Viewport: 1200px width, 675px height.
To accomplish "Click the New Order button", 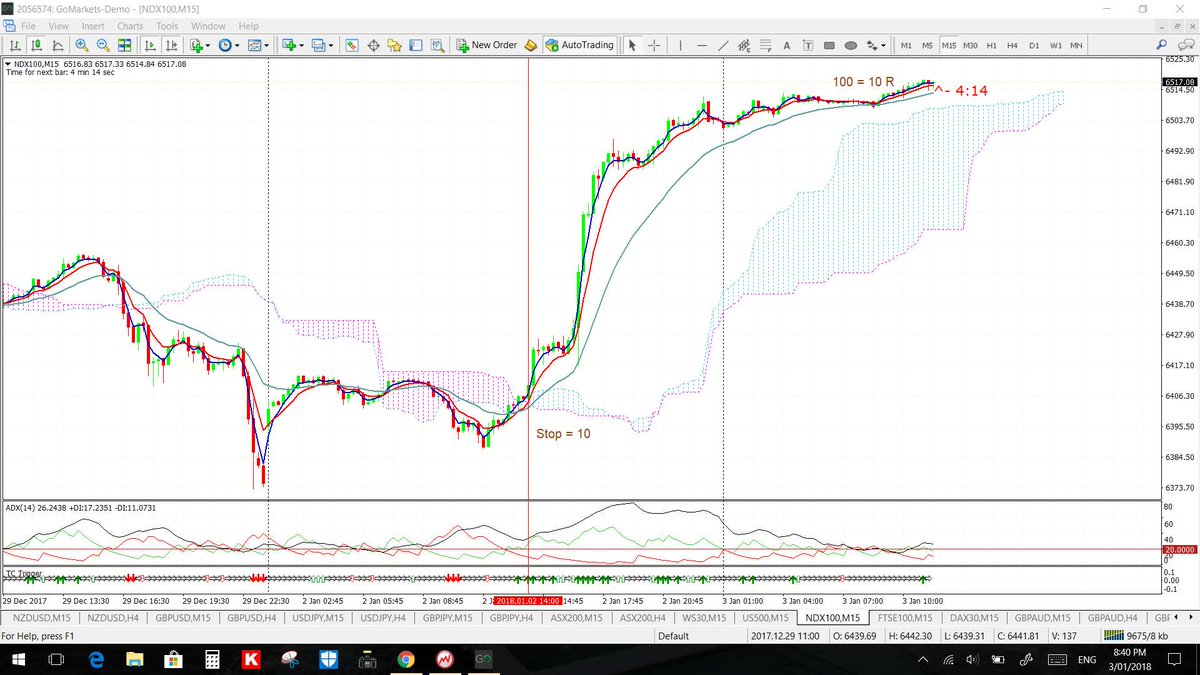I will point(487,45).
